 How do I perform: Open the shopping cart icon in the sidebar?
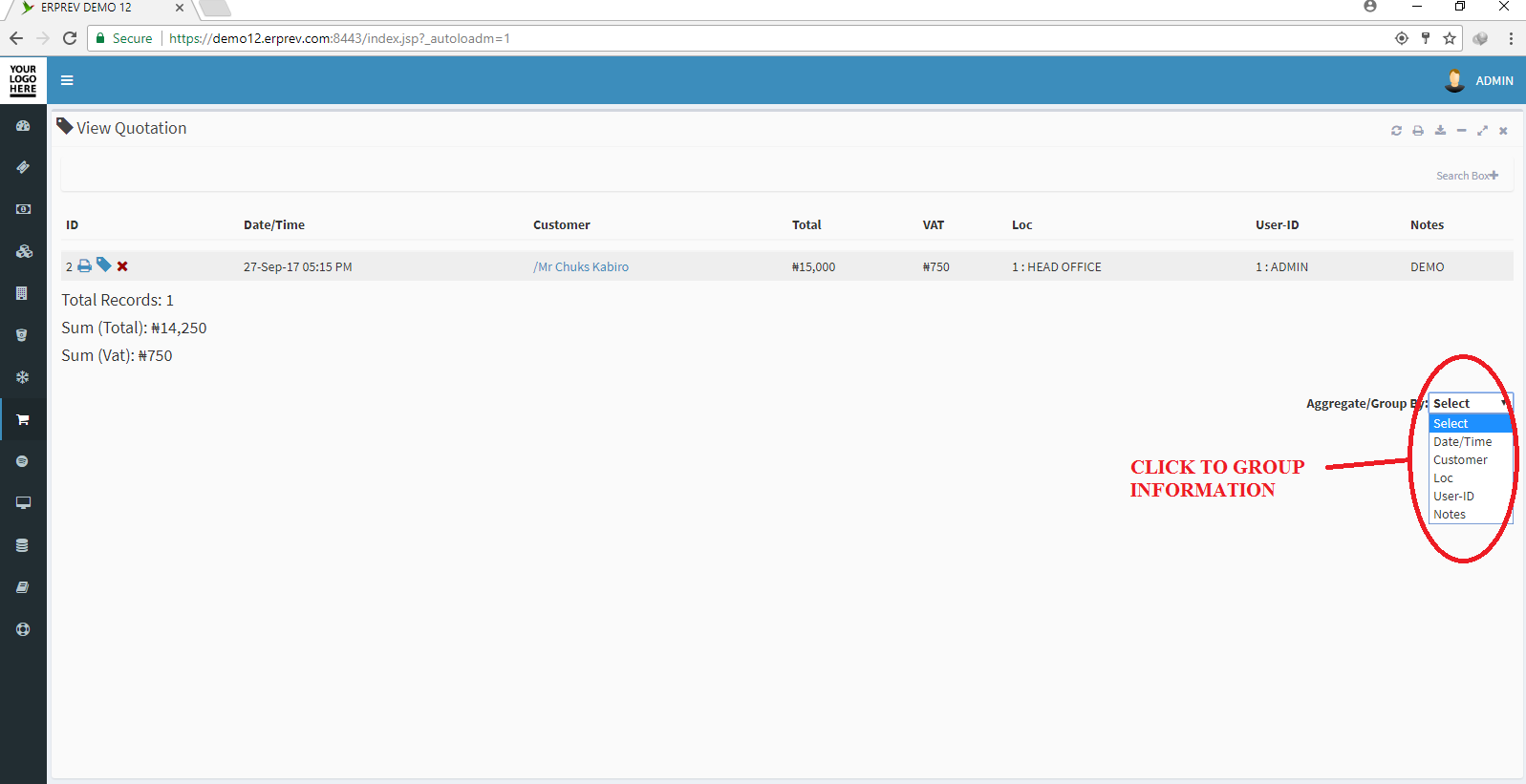pyautogui.click(x=23, y=419)
